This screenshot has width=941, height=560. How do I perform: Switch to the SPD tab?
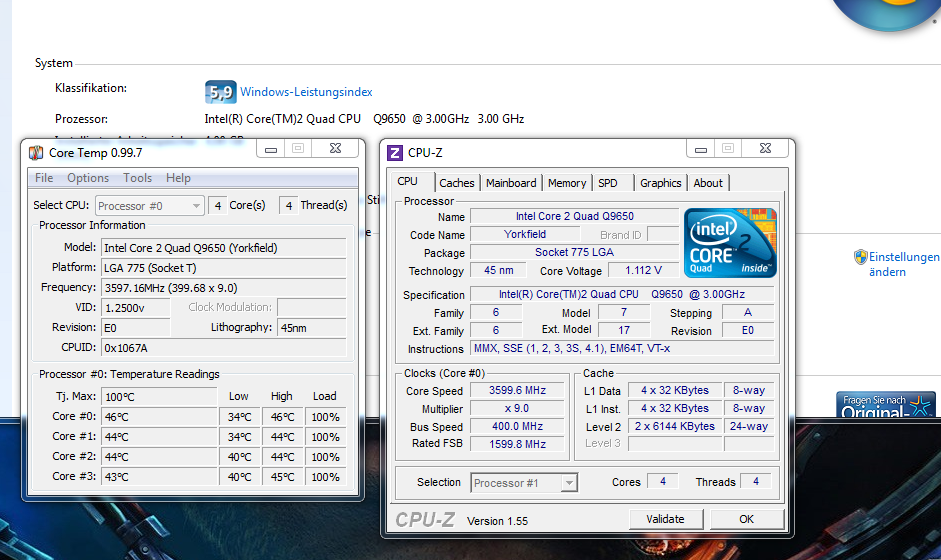[608, 183]
